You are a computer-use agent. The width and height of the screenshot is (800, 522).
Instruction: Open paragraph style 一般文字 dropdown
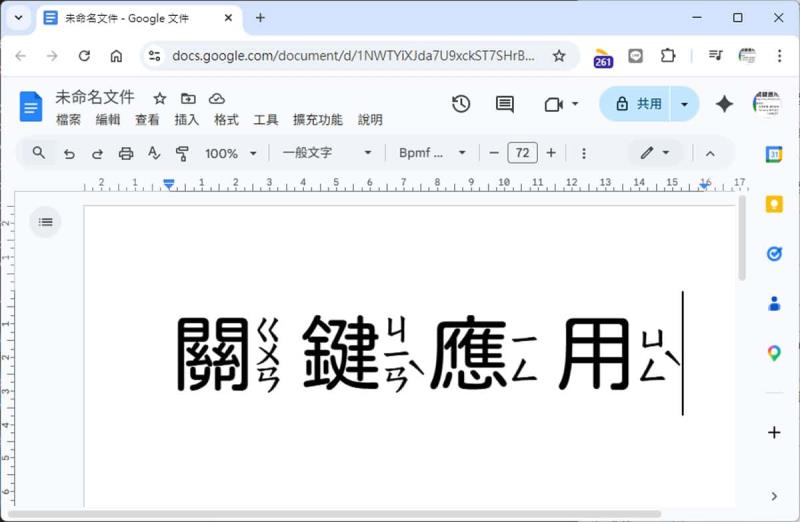click(327, 153)
